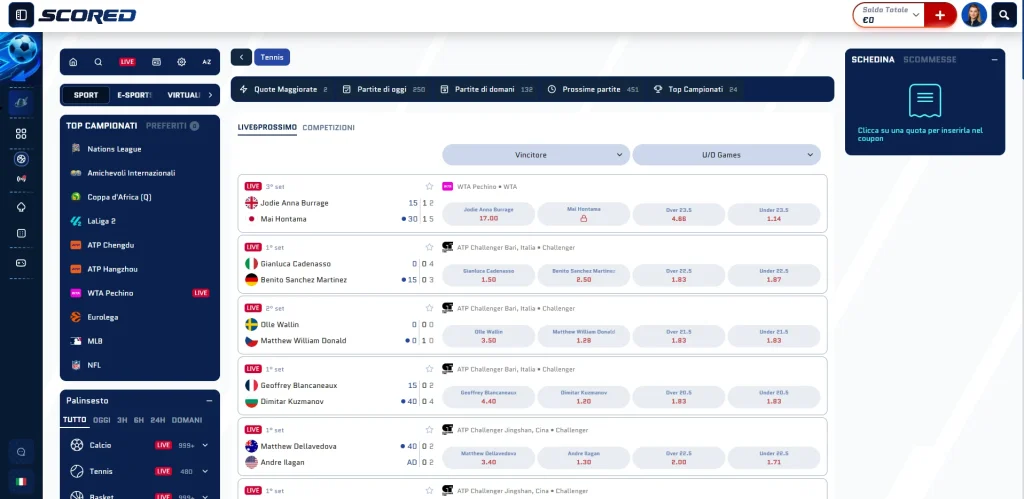
Task: Open Partite di domani filter
Action: tap(487, 89)
